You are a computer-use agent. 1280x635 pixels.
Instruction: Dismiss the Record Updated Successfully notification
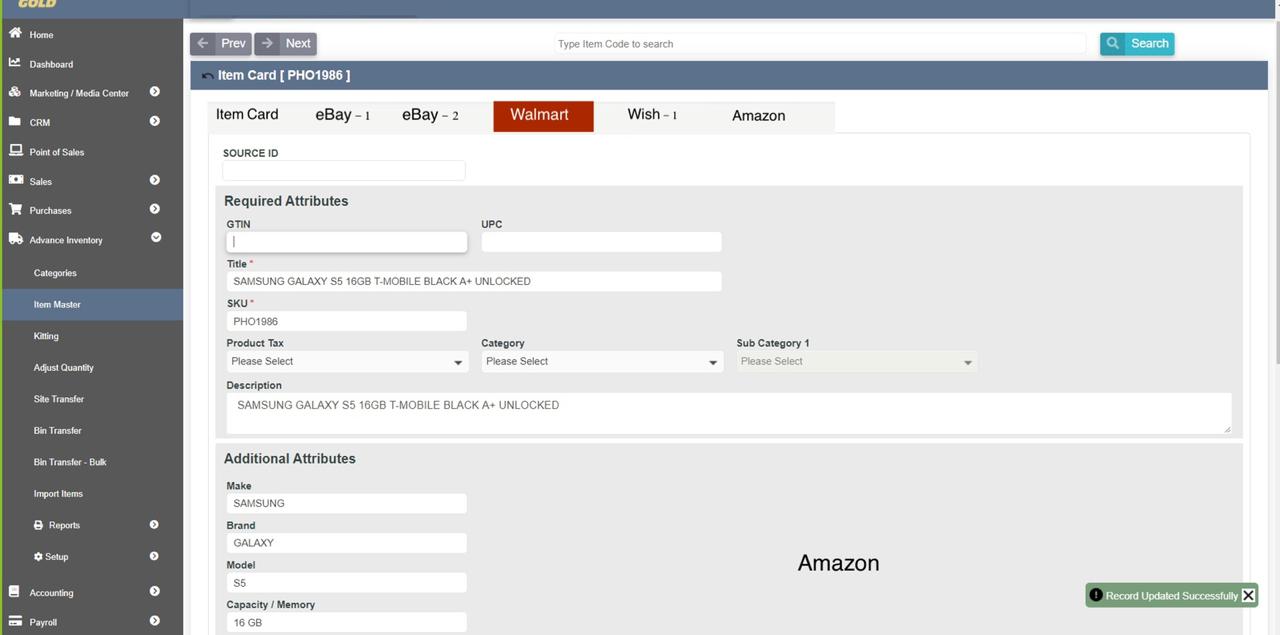1248,595
